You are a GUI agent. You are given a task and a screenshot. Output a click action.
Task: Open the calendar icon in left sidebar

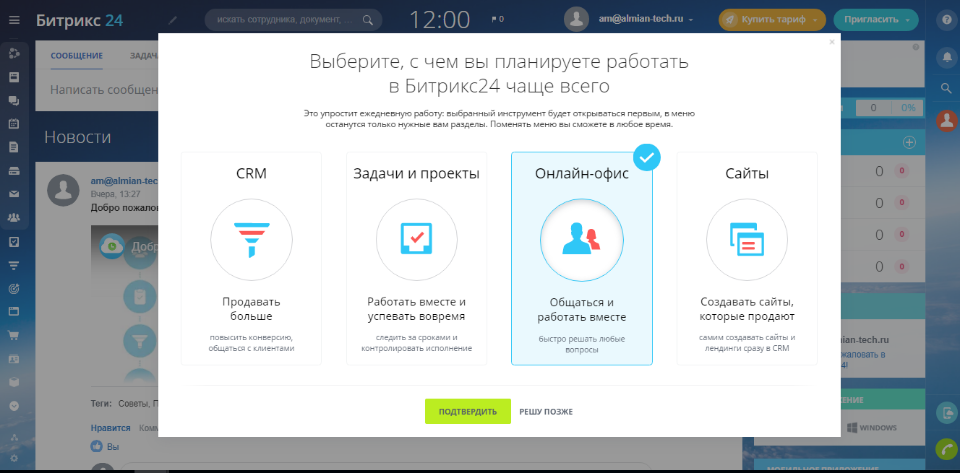click(14, 124)
